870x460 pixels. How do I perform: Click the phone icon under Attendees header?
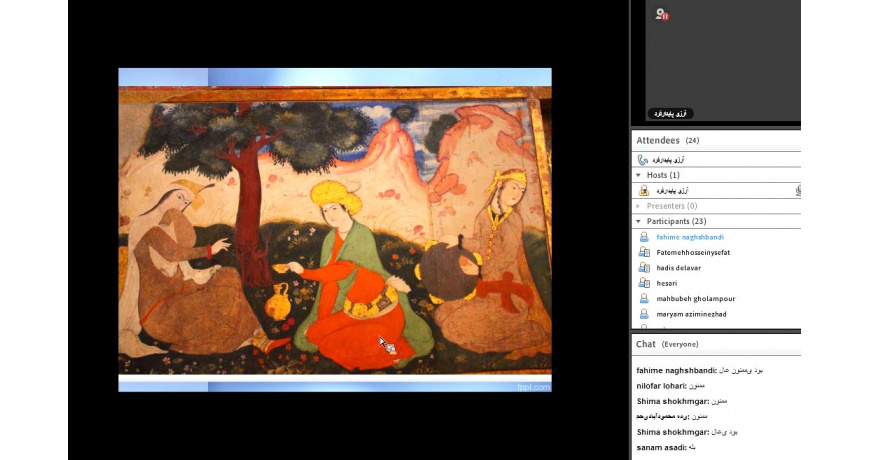[643, 160]
